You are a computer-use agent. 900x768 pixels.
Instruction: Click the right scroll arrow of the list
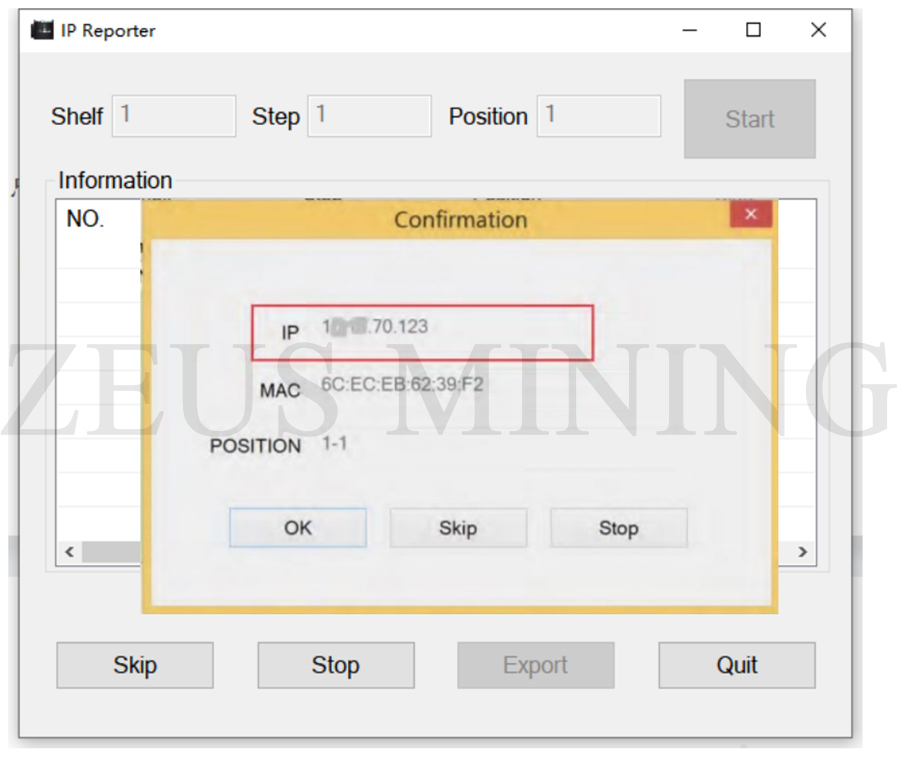pos(803,551)
